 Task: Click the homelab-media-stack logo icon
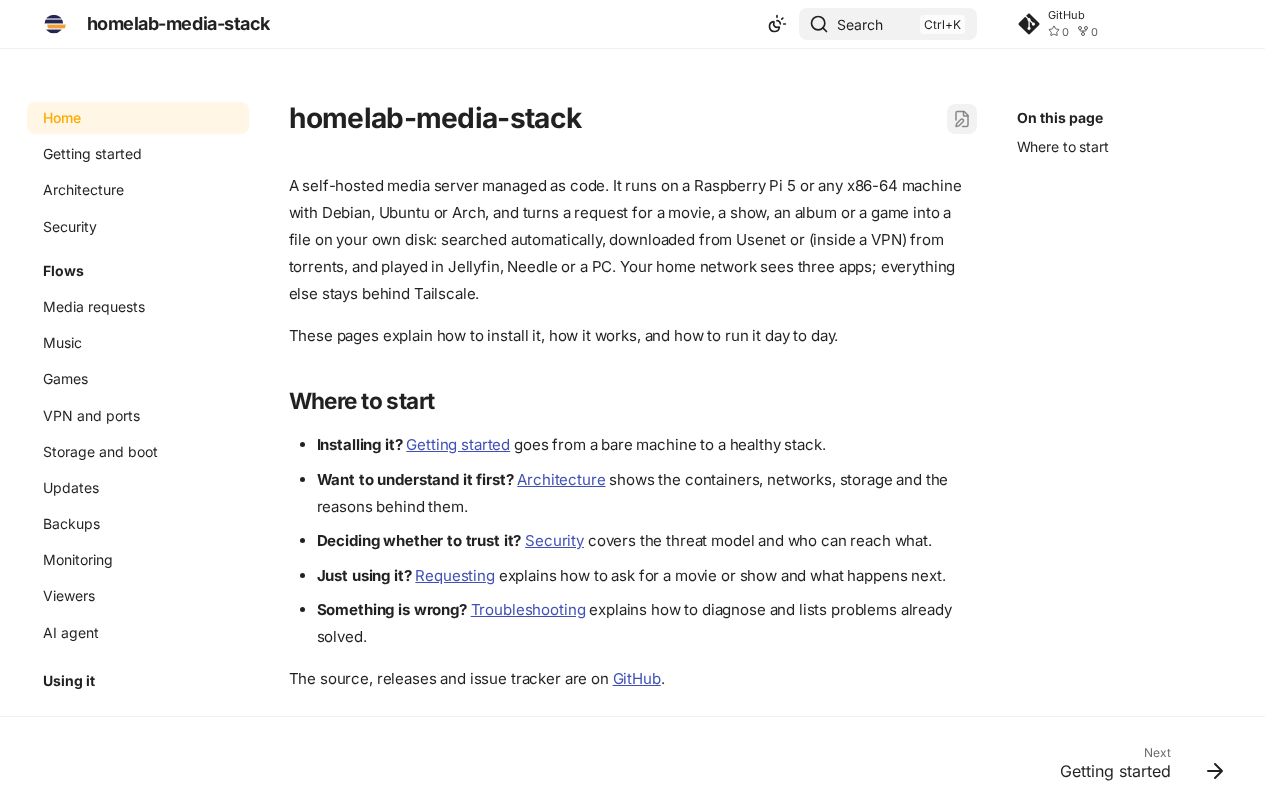55,24
